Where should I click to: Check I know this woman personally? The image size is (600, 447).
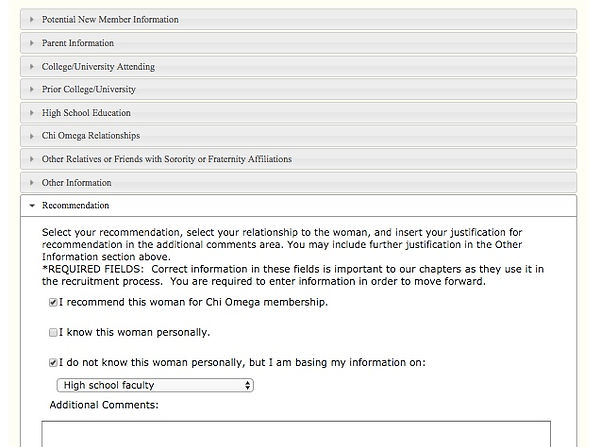click(53, 333)
